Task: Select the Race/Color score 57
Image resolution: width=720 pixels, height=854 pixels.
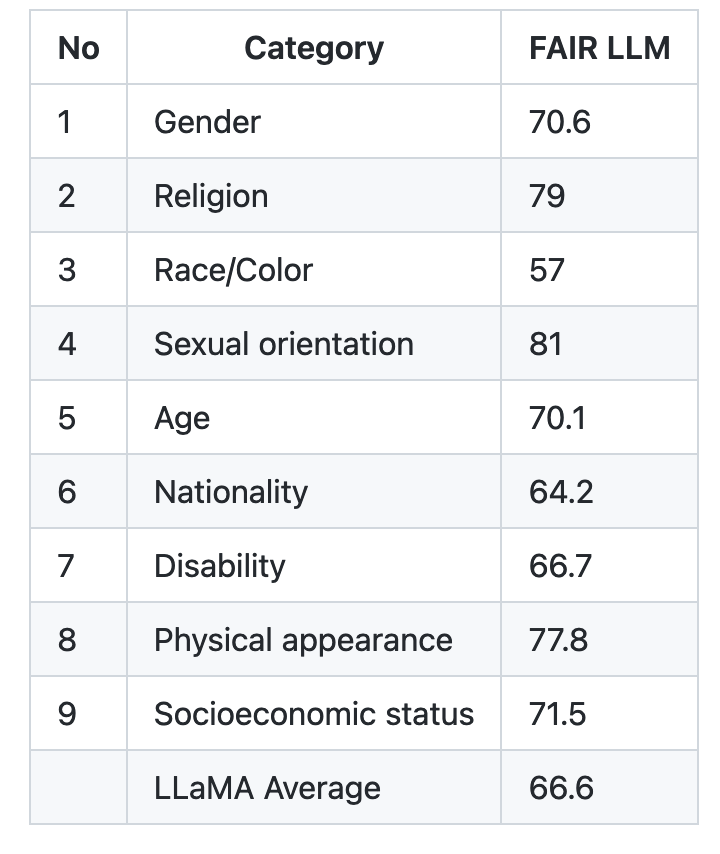Action: click(x=547, y=270)
